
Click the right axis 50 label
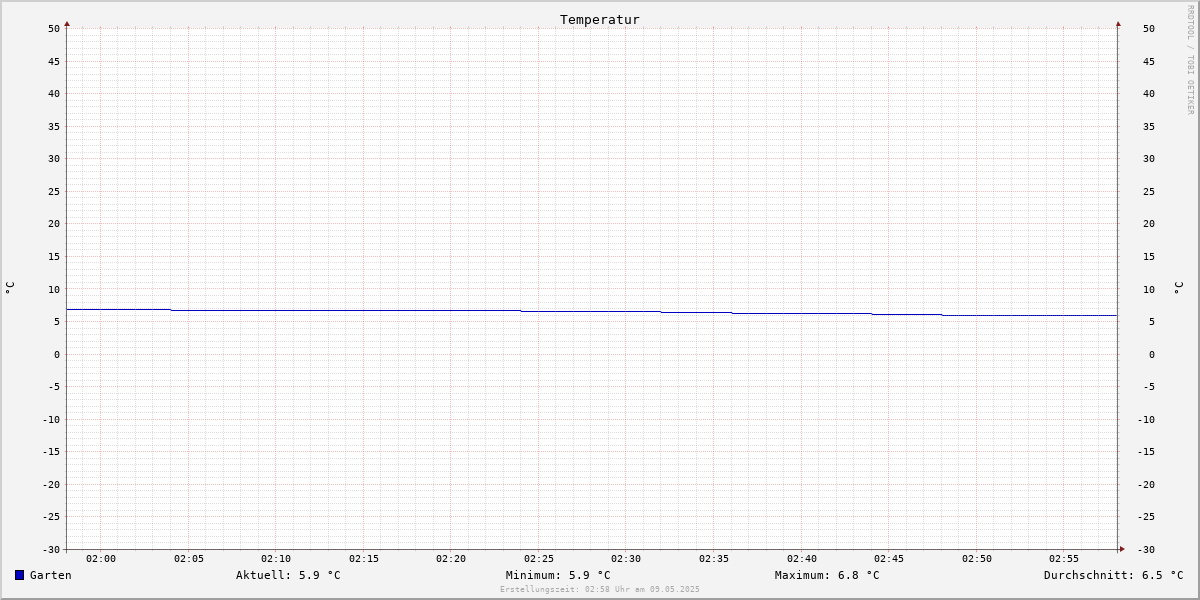click(x=1149, y=28)
